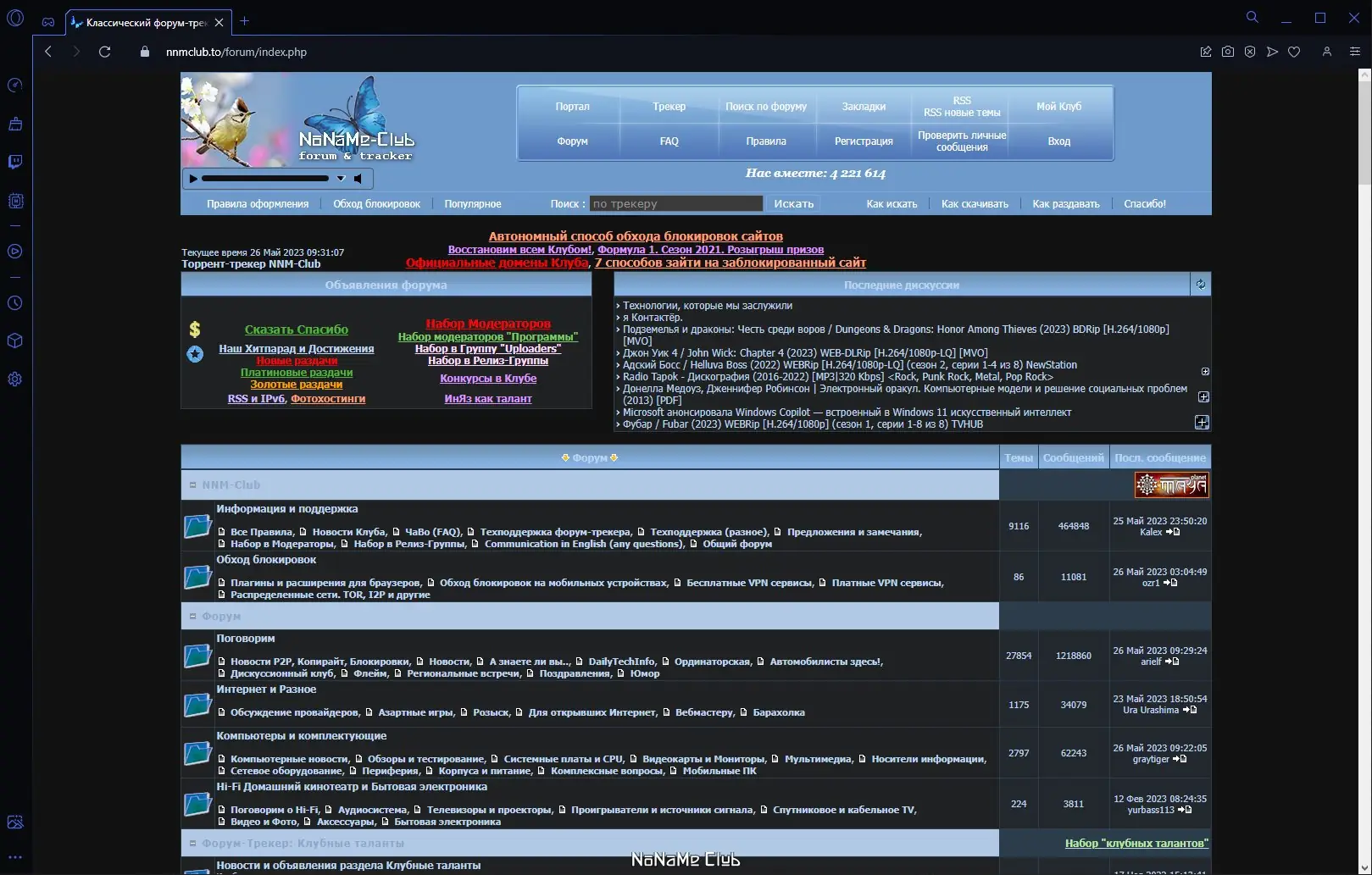Open Набор Модераторов link
Viewport: 1372px width, 875px height.
488,324
